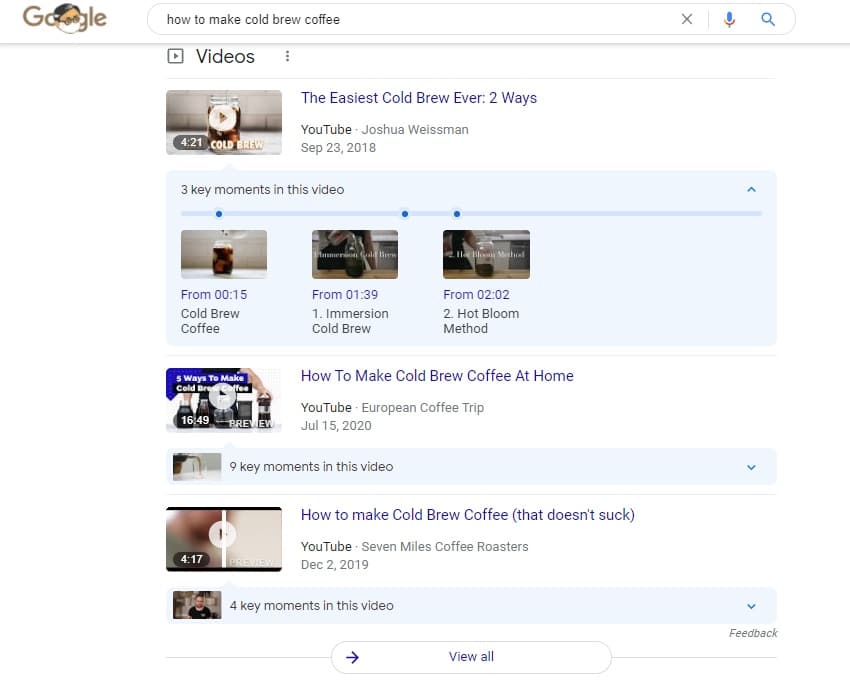Open the three-dot menu beside Videos
Image resolution: width=850 pixels, height=698 pixels.
pos(288,57)
